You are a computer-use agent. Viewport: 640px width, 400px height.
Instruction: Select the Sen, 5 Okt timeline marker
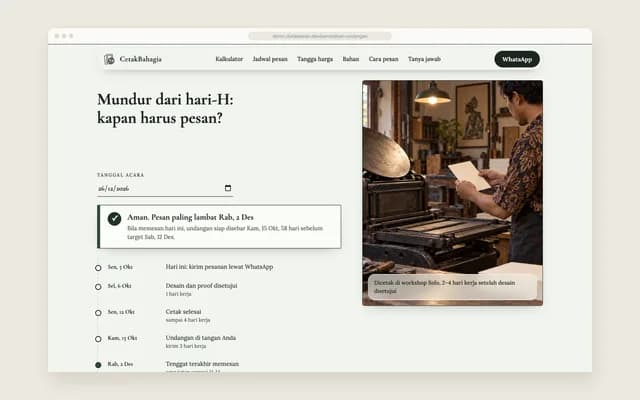[x=98, y=268]
